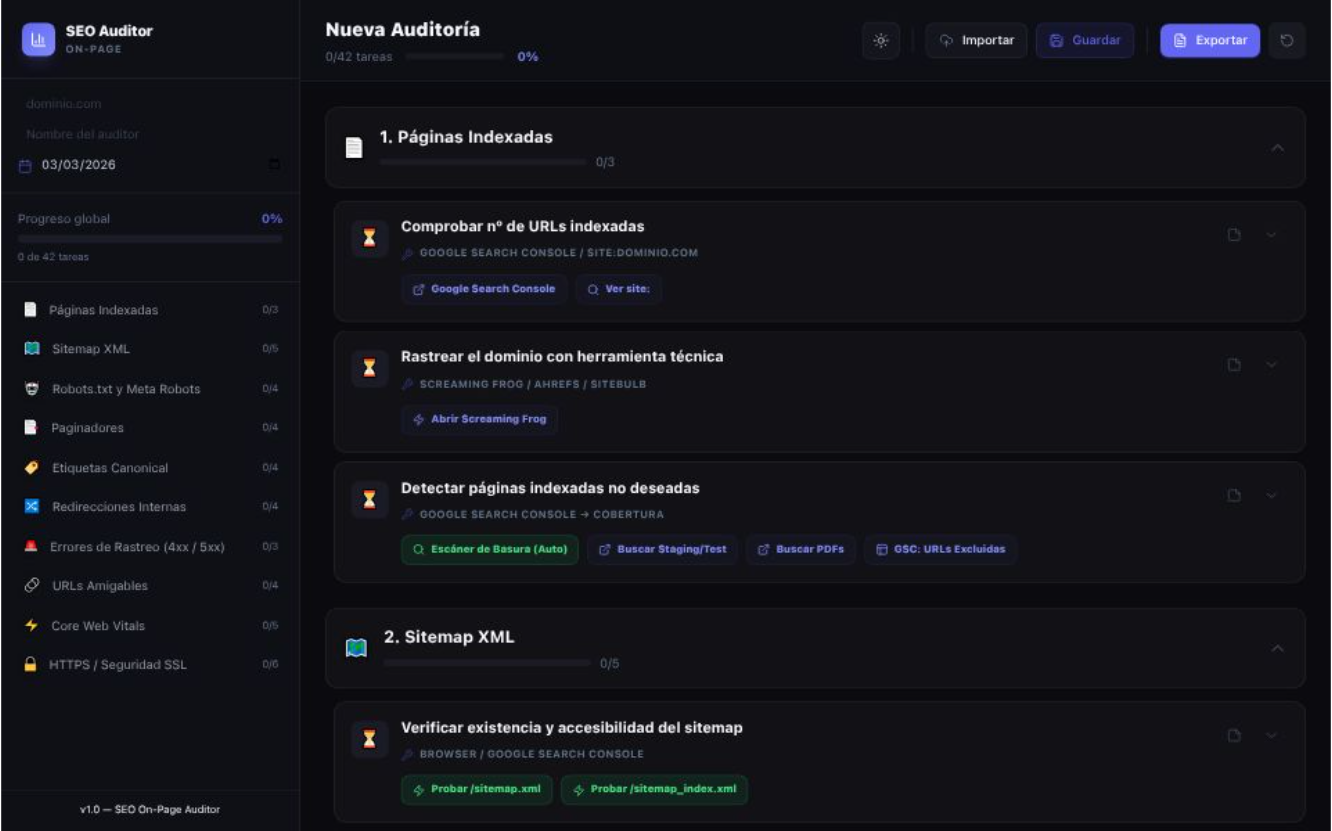Go to Core Web Vitals in sidebar

pos(98,626)
